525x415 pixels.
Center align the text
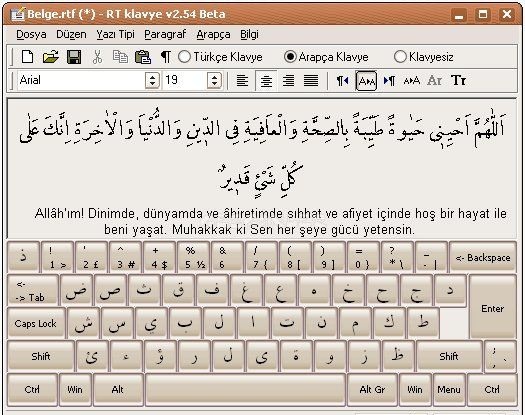pos(266,80)
